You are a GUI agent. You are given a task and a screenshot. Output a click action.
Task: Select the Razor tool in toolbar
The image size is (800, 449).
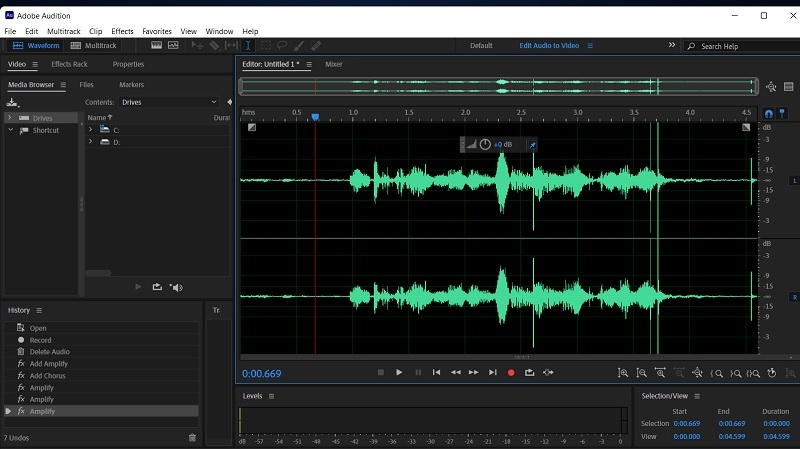[214, 46]
